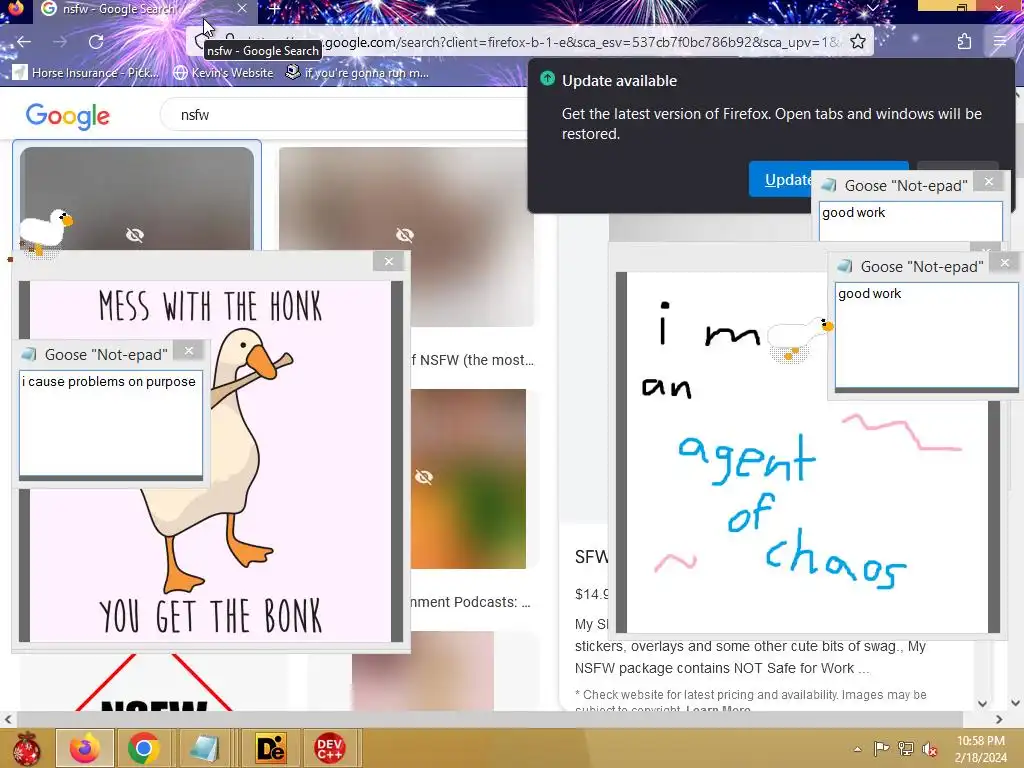Reveal blurred orange-green image eye icon
Image resolution: width=1024 pixels, height=768 pixels.
pyautogui.click(x=424, y=477)
